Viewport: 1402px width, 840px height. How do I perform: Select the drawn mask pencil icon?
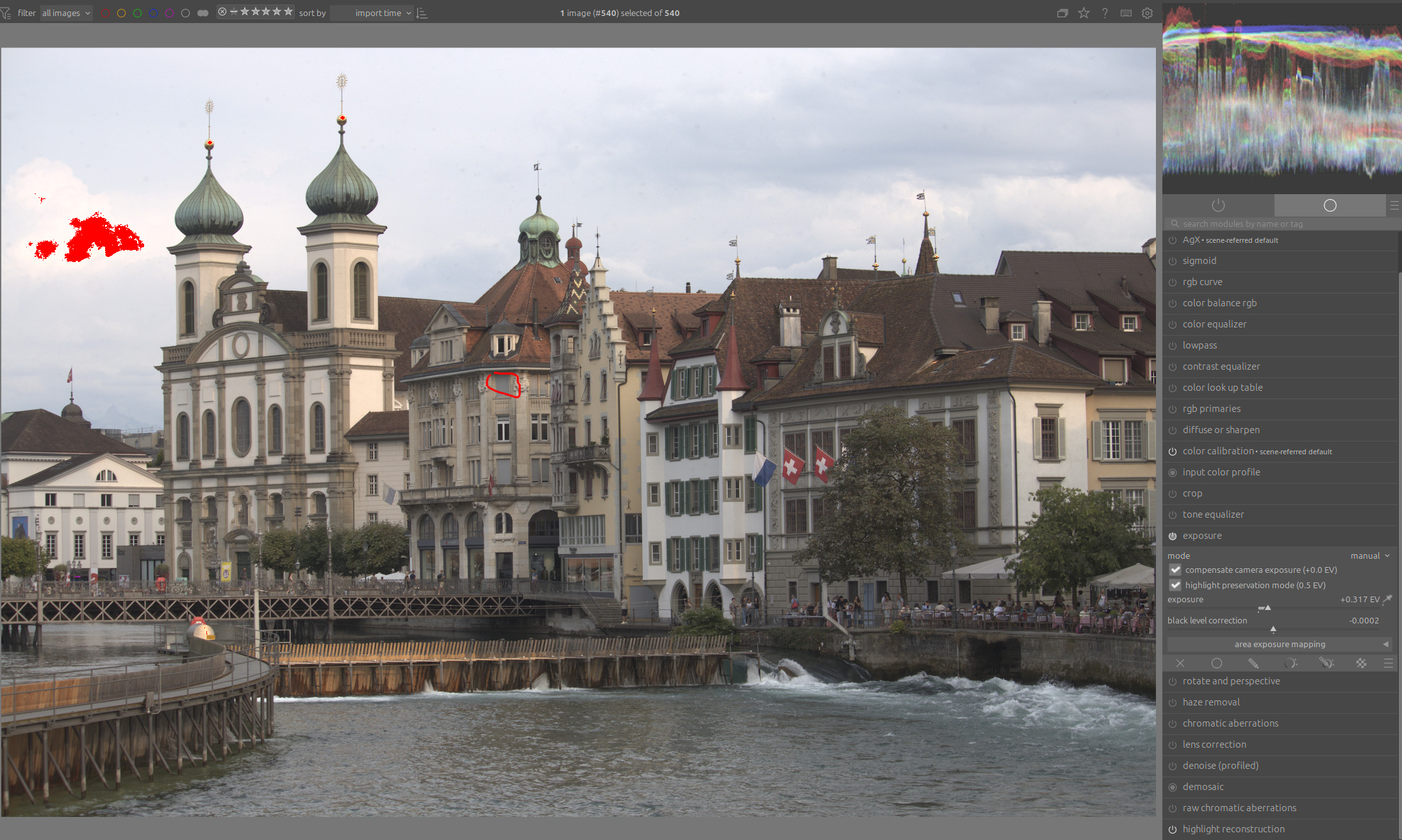(x=1253, y=663)
